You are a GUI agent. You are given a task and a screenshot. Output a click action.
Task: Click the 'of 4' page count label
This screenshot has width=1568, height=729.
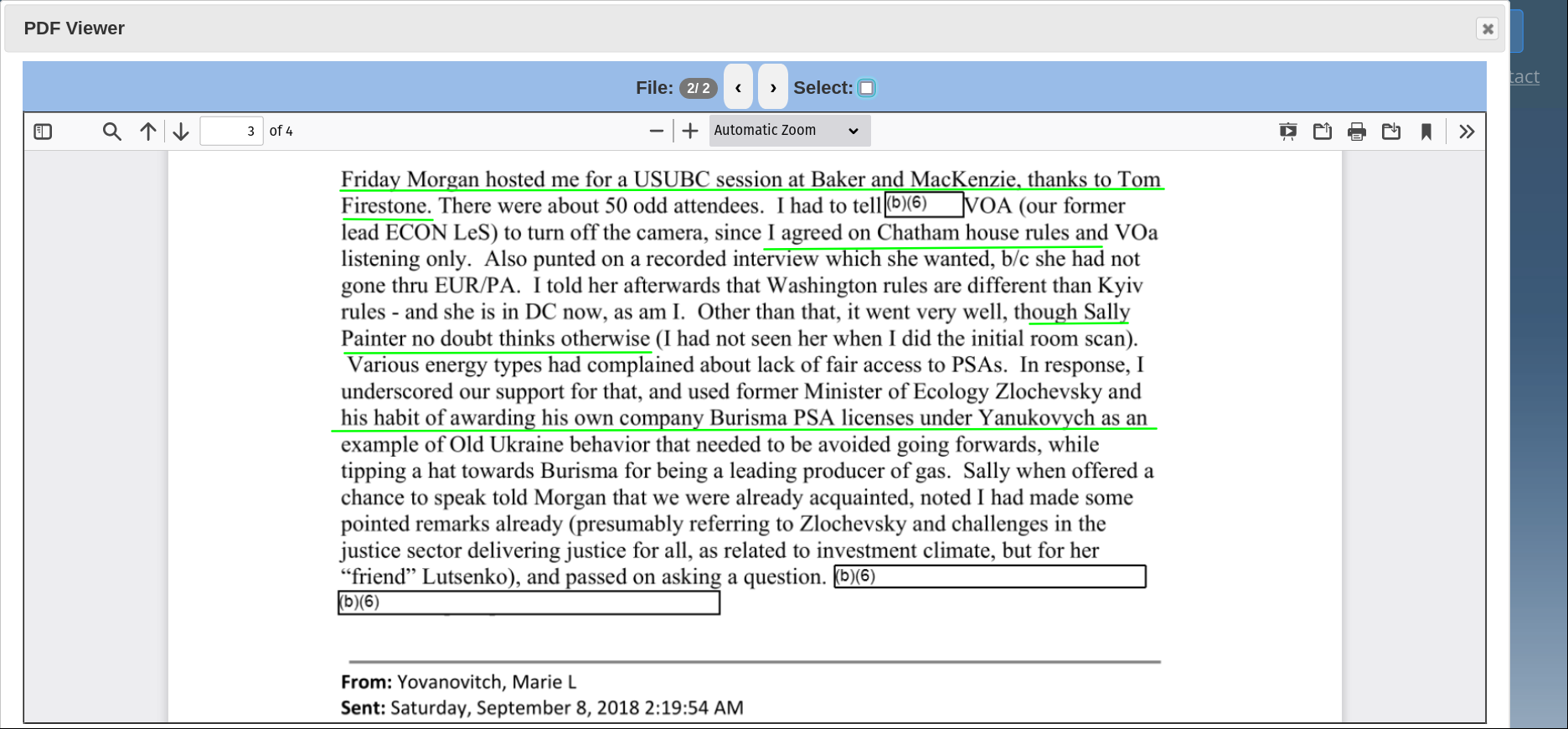[281, 132]
